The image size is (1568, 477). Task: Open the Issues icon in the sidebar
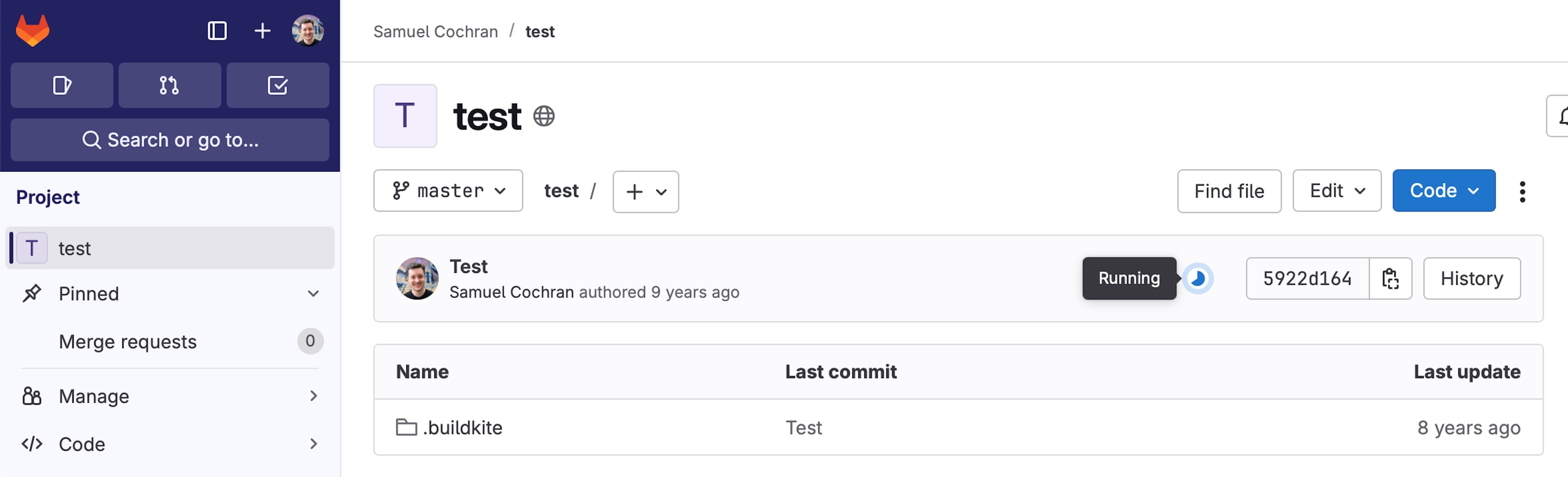(x=61, y=85)
